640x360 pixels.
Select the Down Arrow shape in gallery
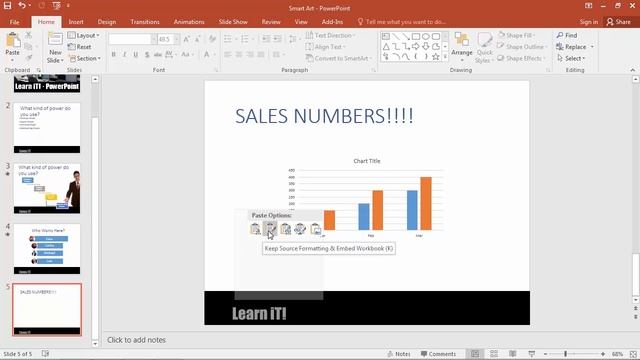coord(426,47)
